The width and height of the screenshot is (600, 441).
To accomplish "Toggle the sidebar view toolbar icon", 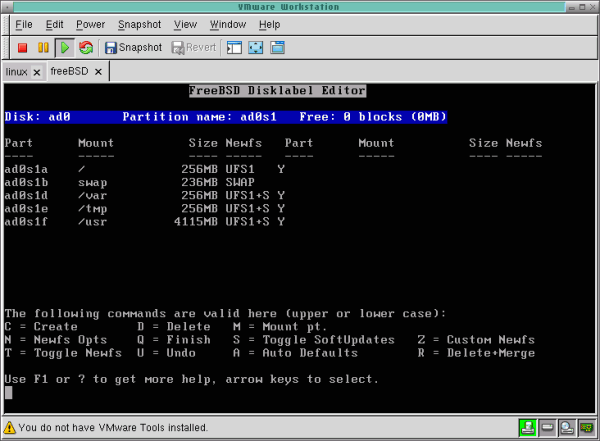I will tap(234, 48).
